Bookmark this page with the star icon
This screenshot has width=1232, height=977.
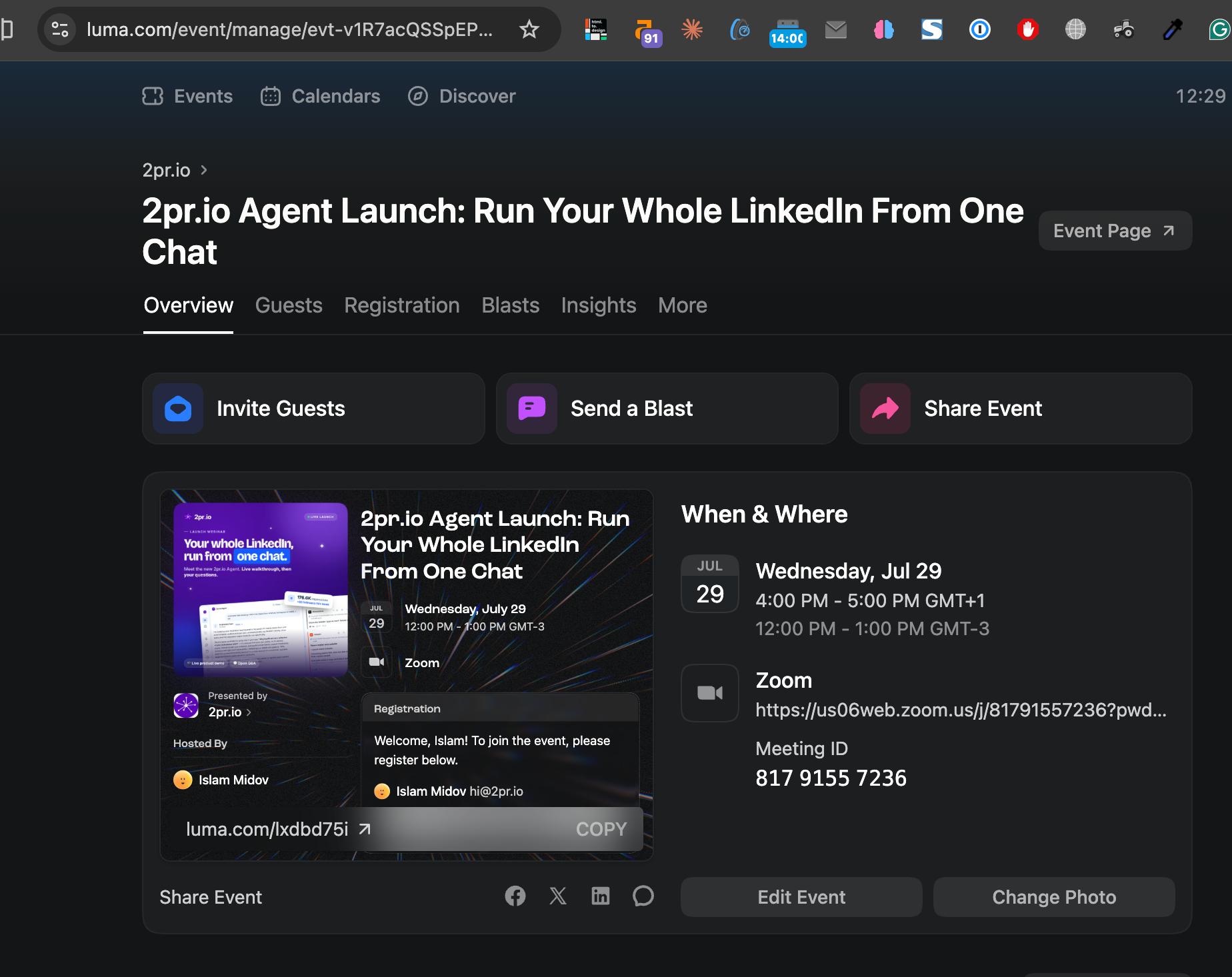529,29
